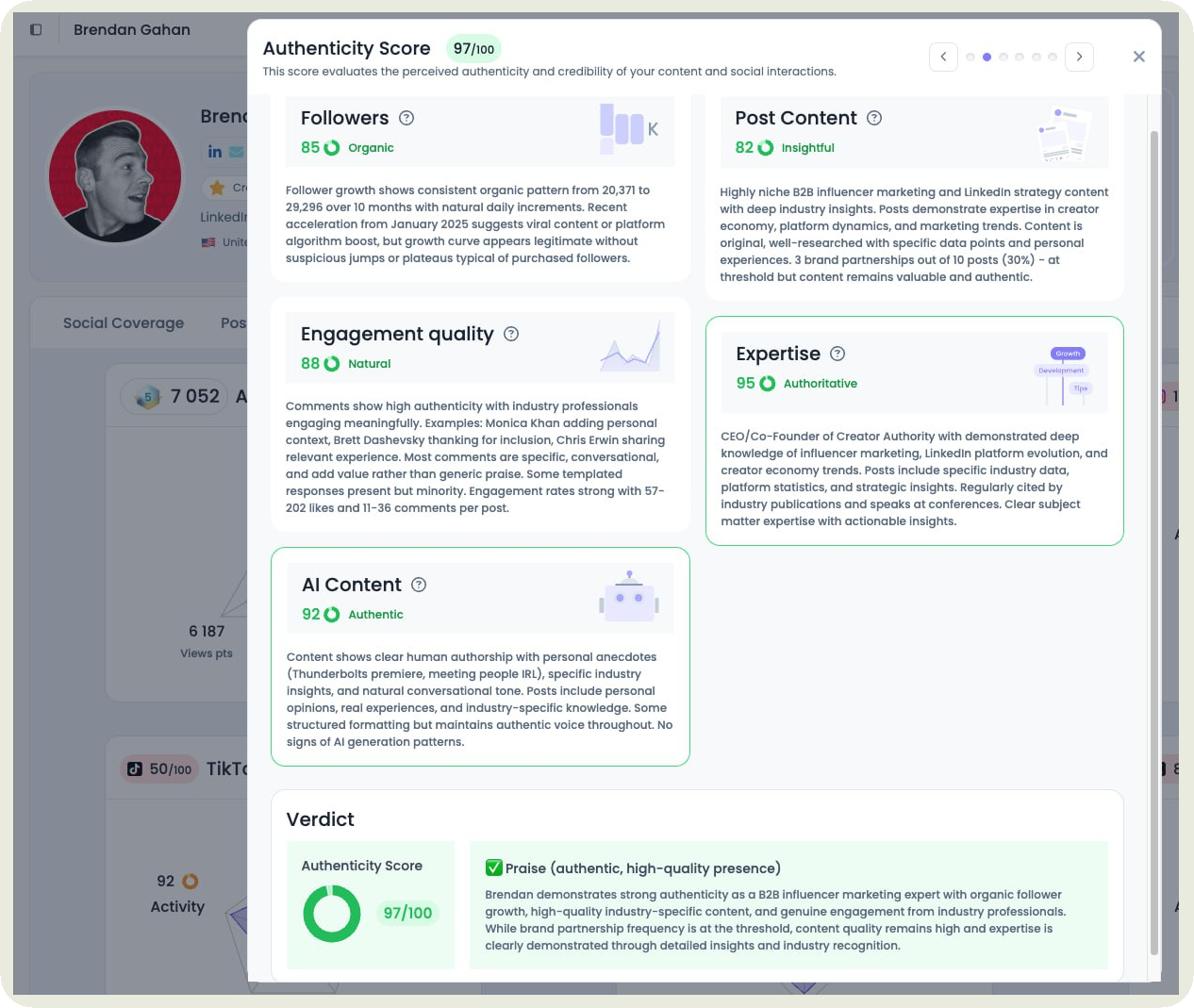Click the green Authenticity Score progress ring
This screenshot has width=1194, height=1008.
click(332, 914)
